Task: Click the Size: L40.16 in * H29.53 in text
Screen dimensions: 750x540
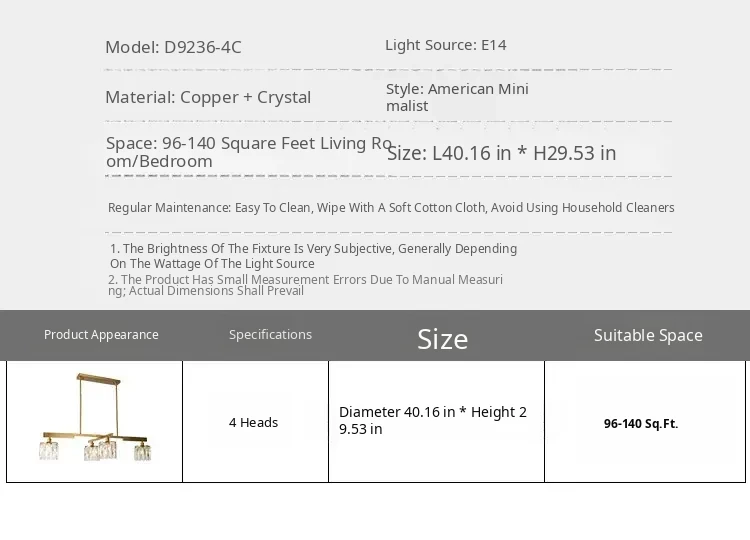Action: [501, 153]
